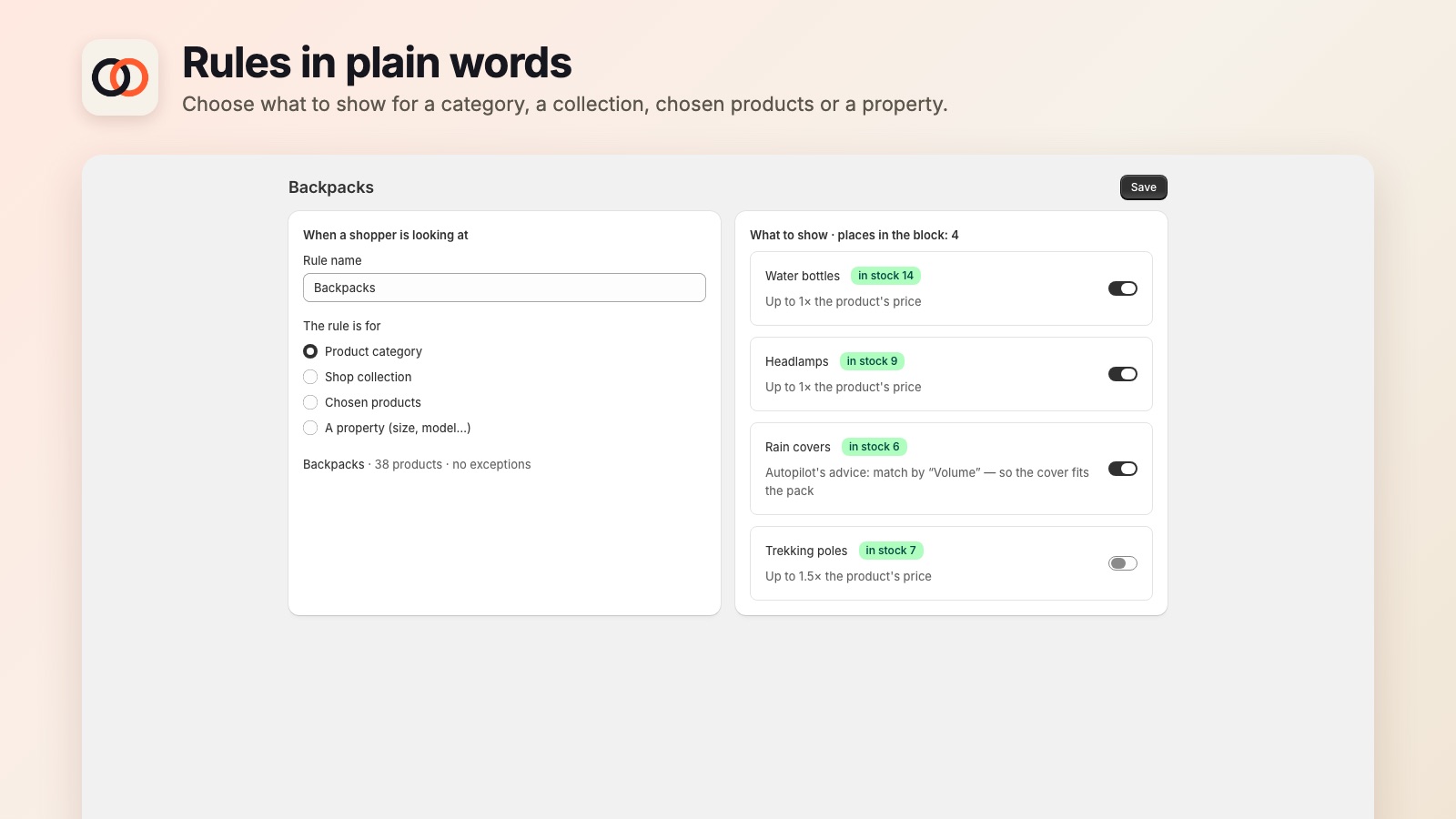Click 'Up to 1.5× the product's price' text
1456x819 pixels.
pyautogui.click(x=848, y=576)
